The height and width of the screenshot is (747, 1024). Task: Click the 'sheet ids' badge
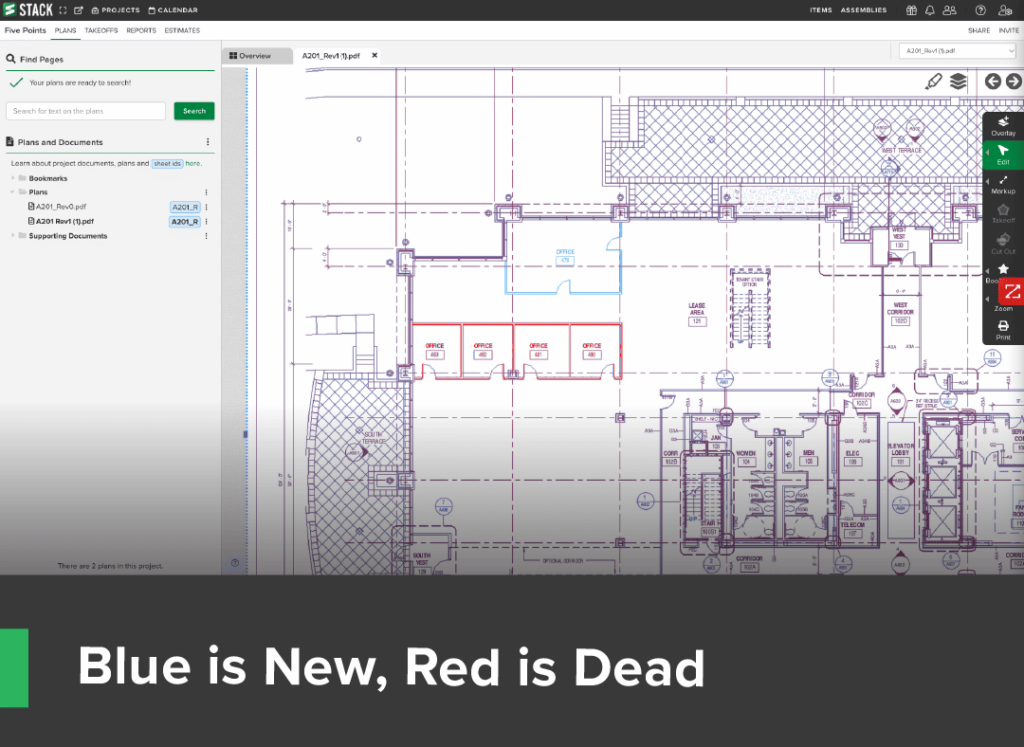pos(167,164)
